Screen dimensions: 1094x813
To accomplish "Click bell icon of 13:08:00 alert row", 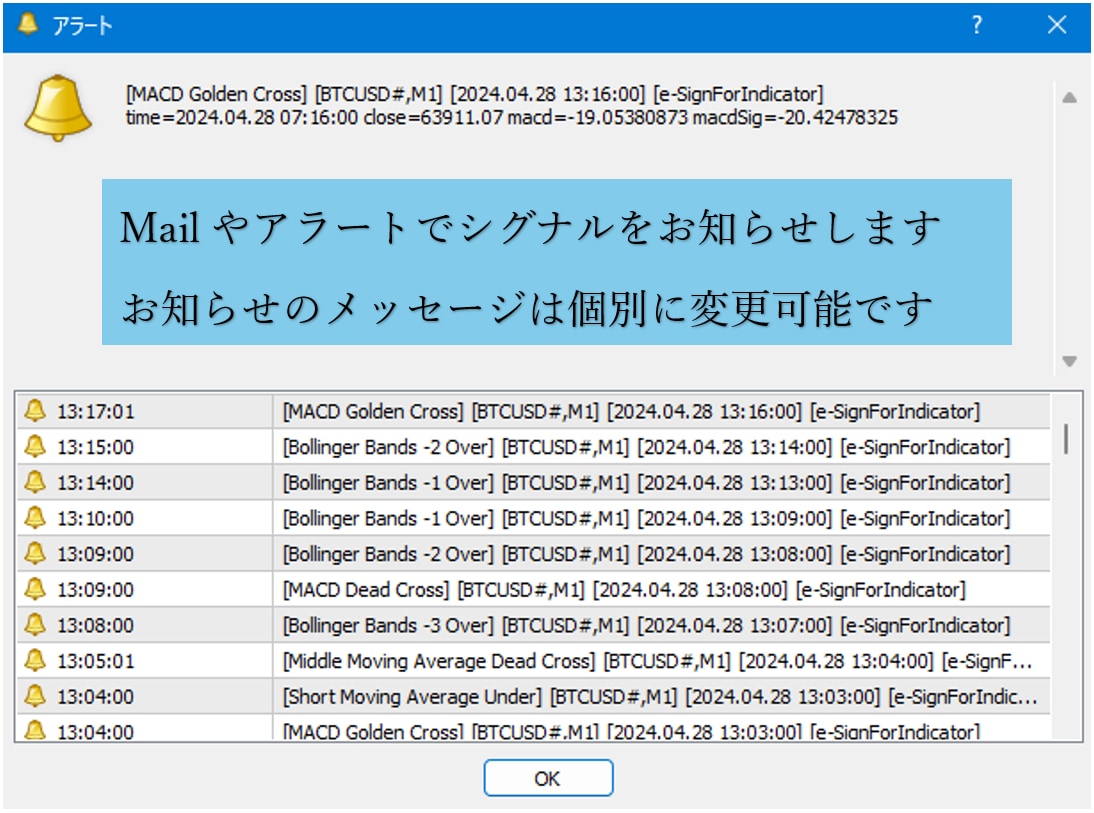I will tap(35, 624).
